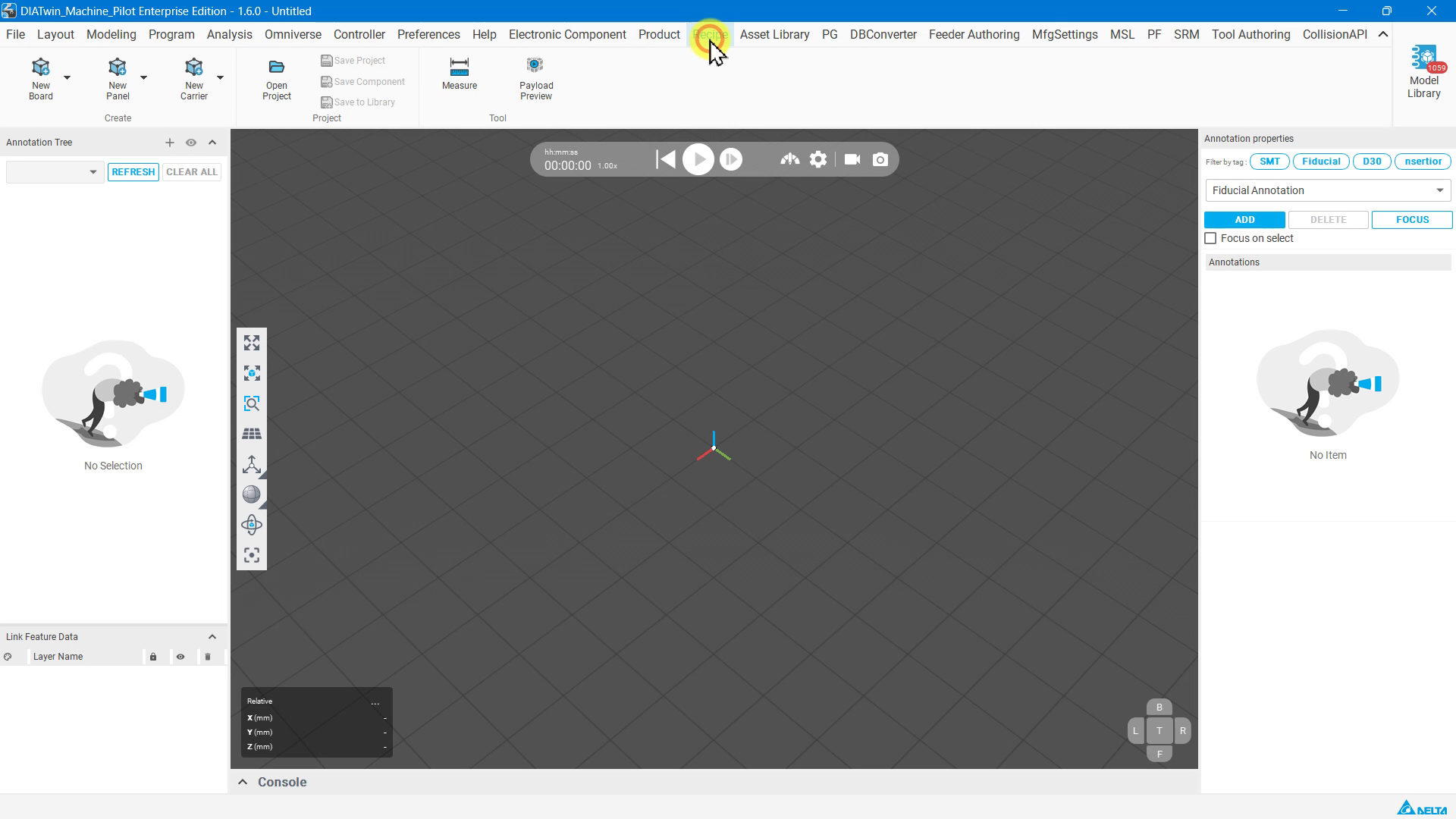
Task: Expand New Carrier dropdown arrow
Action: [x=220, y=77]
